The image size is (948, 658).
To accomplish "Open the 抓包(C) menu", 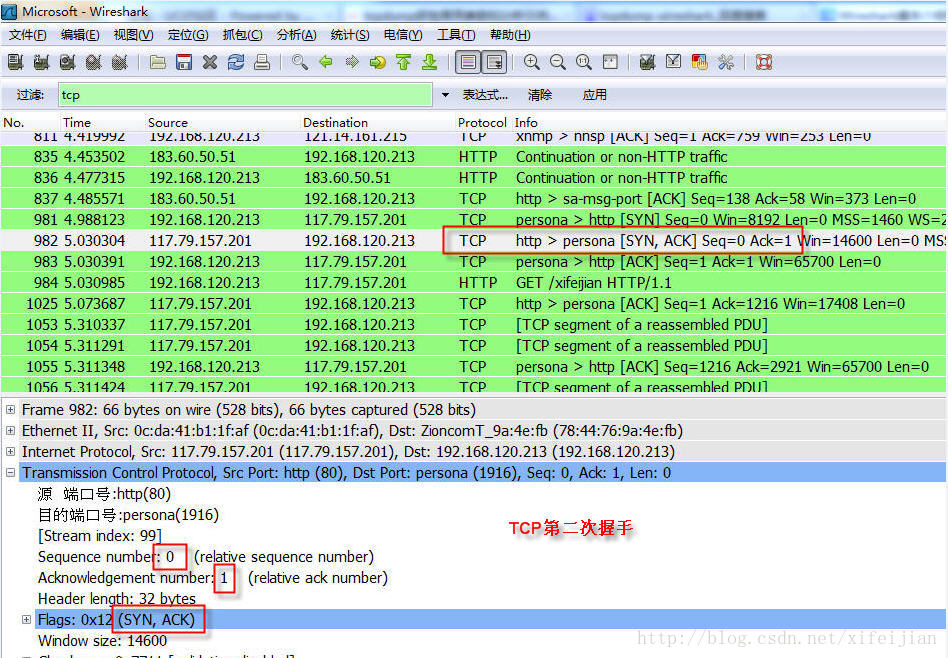I will (x=242, y=35).
